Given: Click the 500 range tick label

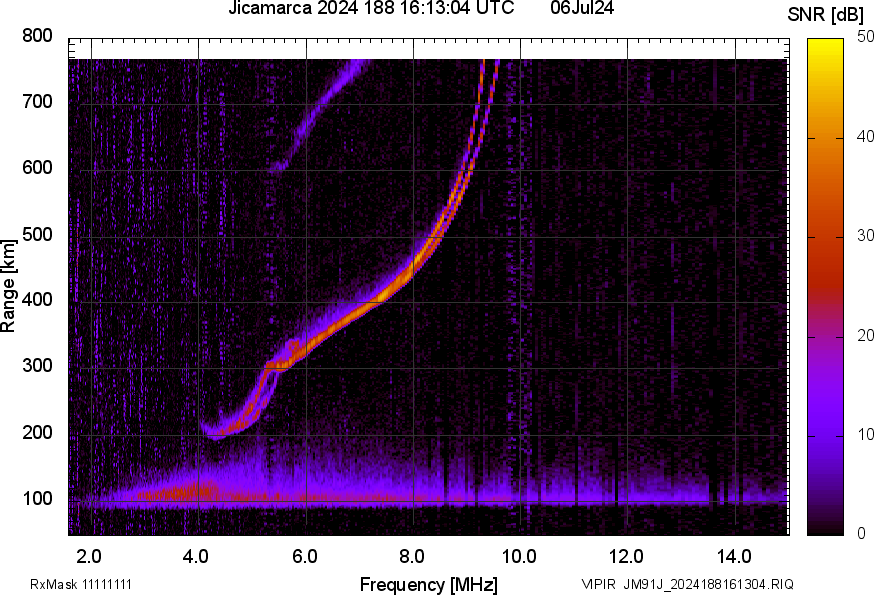Looking at the screenshot, I should 37,235.
